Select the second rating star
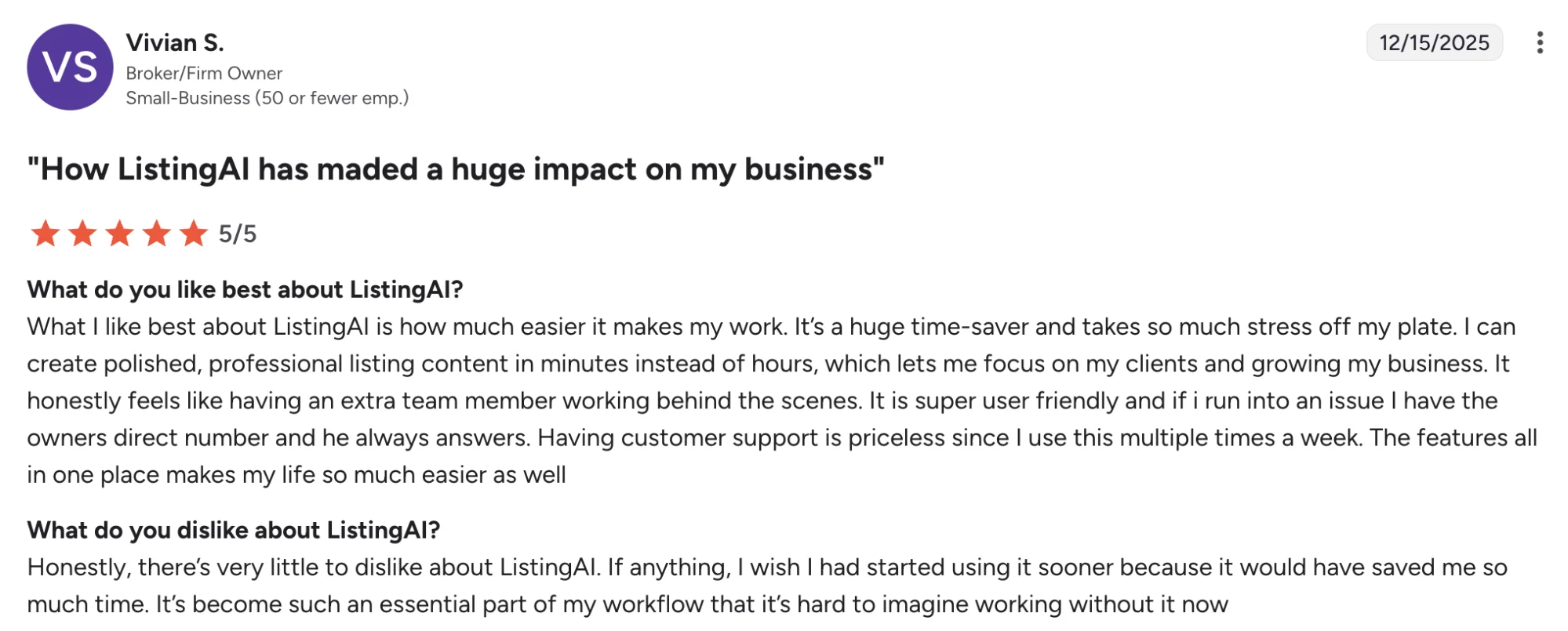1568x631 pixels. (x=83, y=232)
